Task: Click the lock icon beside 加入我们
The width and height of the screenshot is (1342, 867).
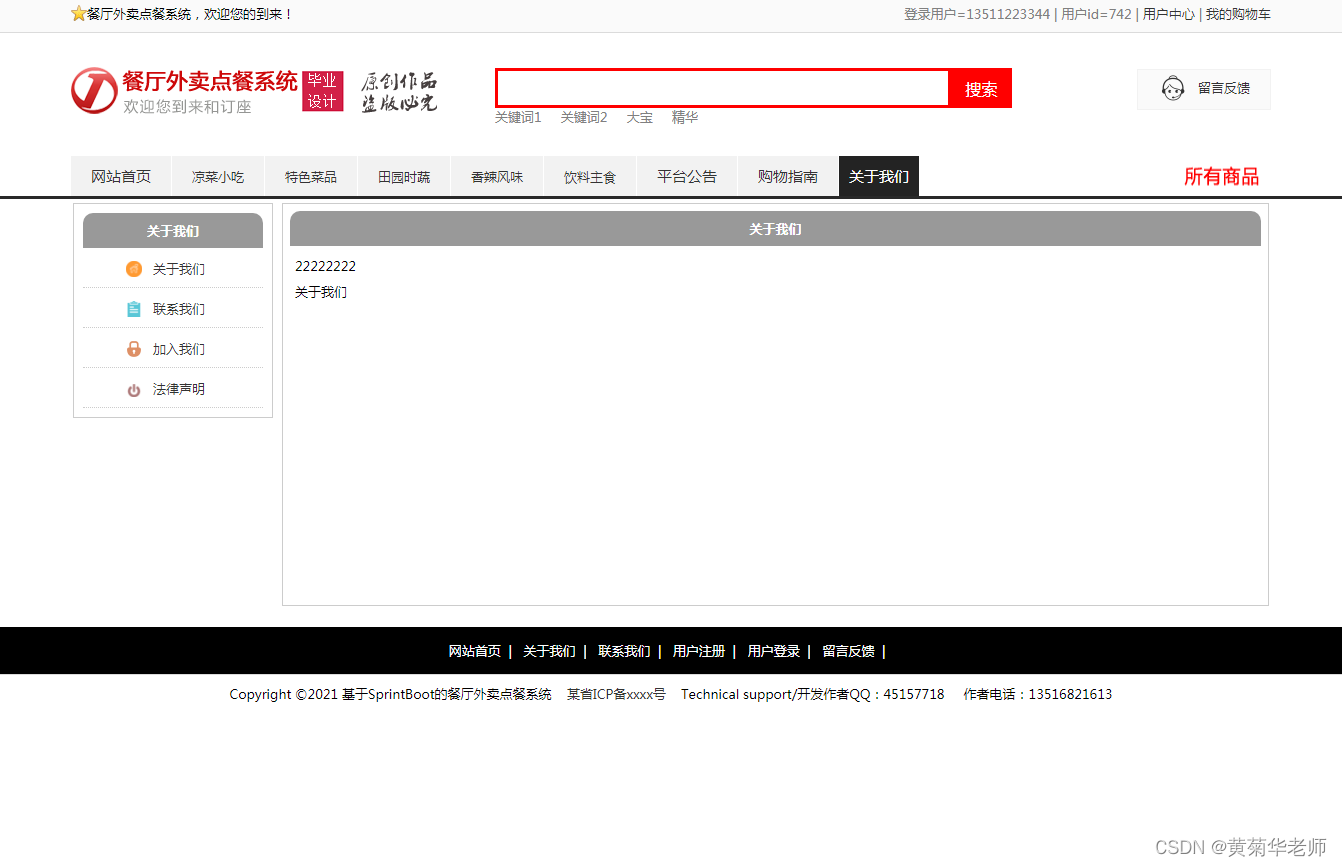Action: [134, 349]
